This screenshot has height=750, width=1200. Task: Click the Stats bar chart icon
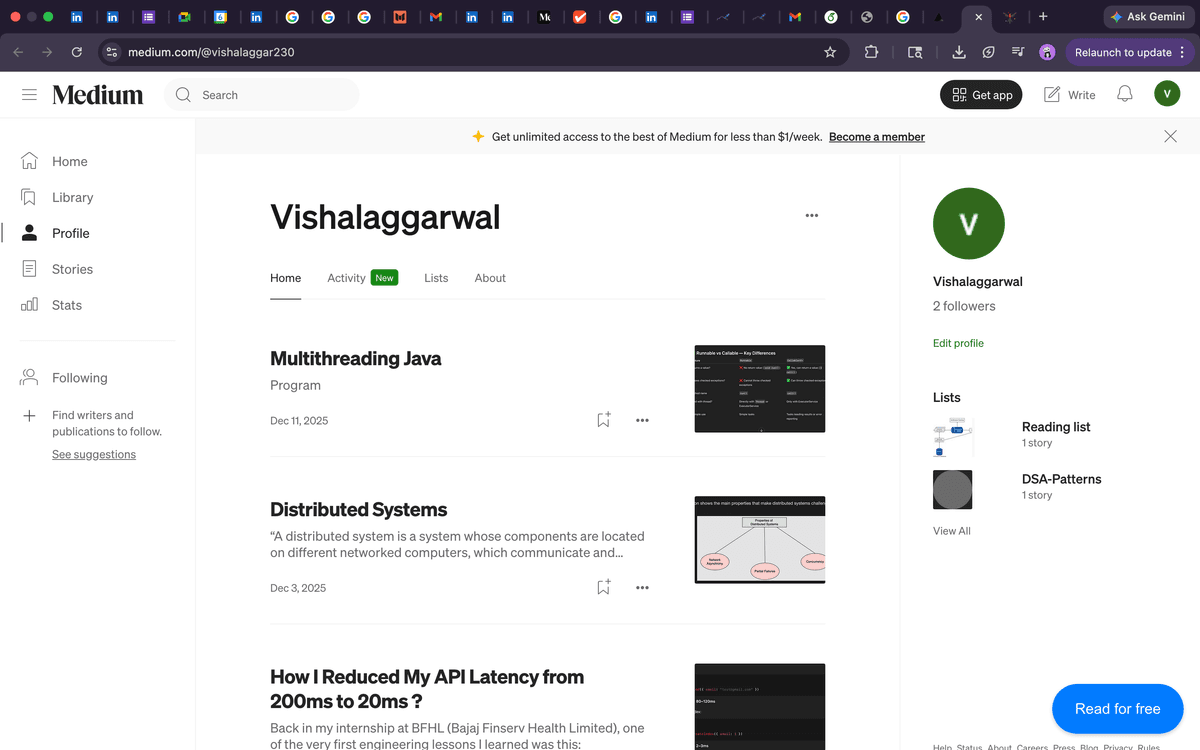[x=29, y=305]
